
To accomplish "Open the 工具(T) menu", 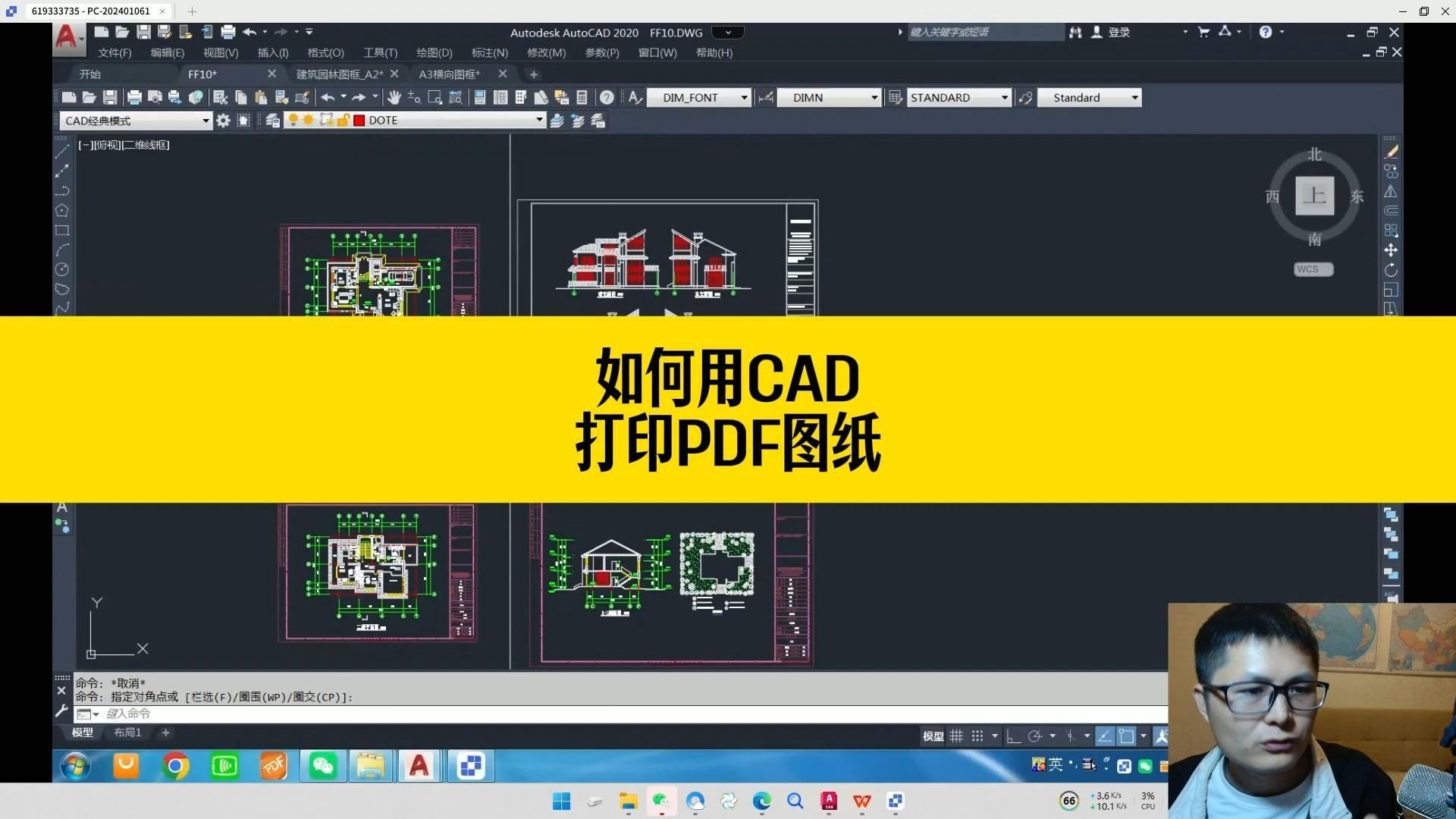I will pyautogui.click(x=380, y=52).
